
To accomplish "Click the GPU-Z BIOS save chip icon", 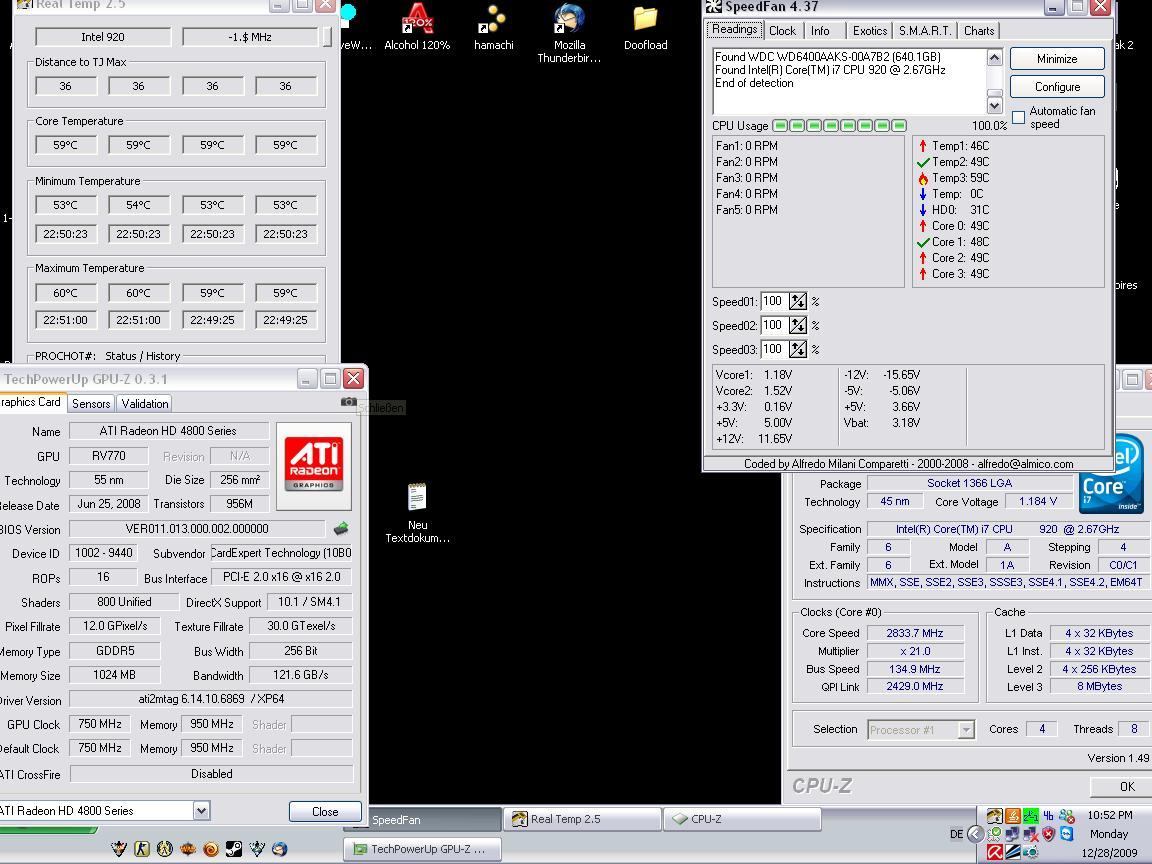I will point(341,528).
